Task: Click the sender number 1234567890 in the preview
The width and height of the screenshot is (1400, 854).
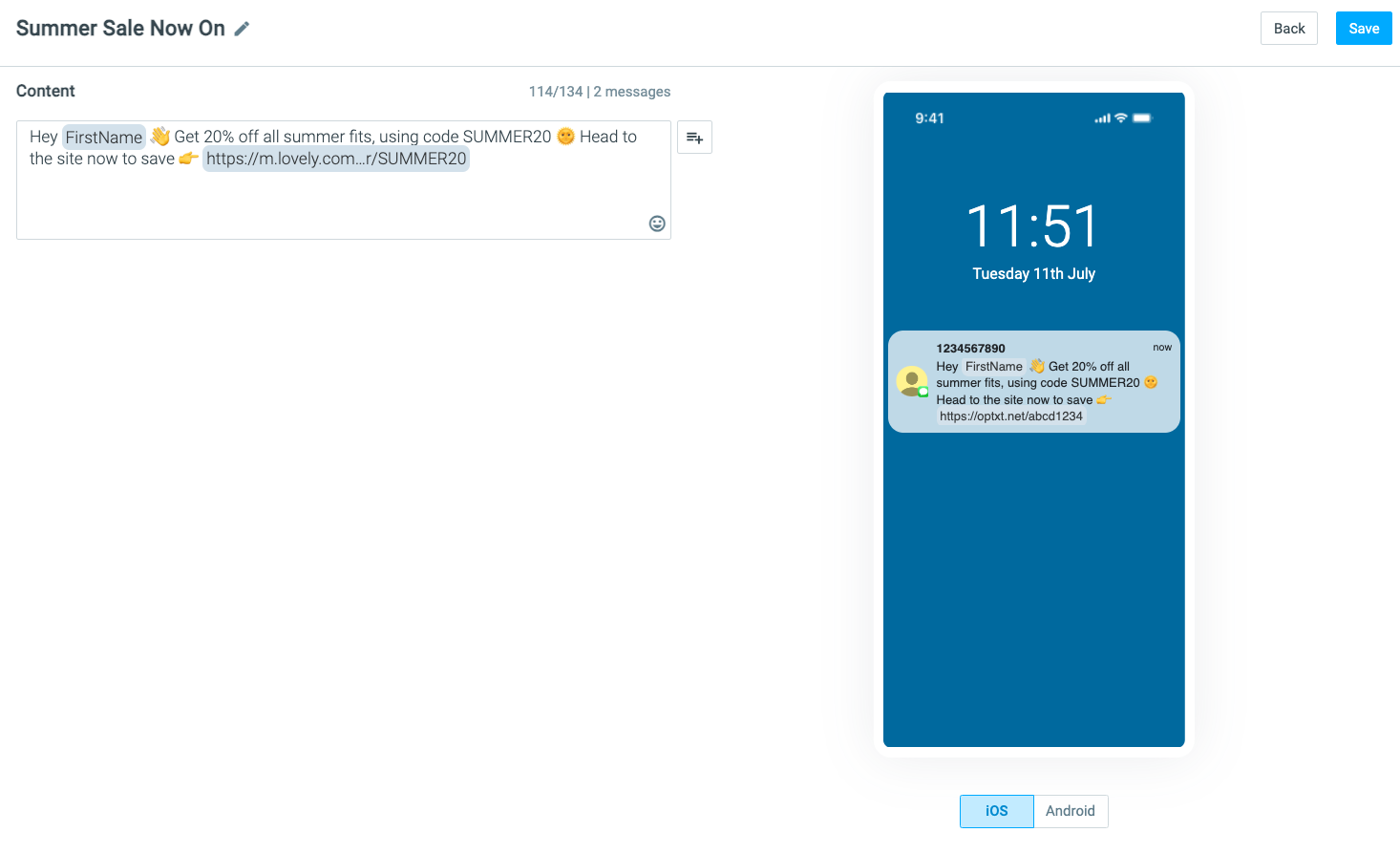Action: pos(970,349)
